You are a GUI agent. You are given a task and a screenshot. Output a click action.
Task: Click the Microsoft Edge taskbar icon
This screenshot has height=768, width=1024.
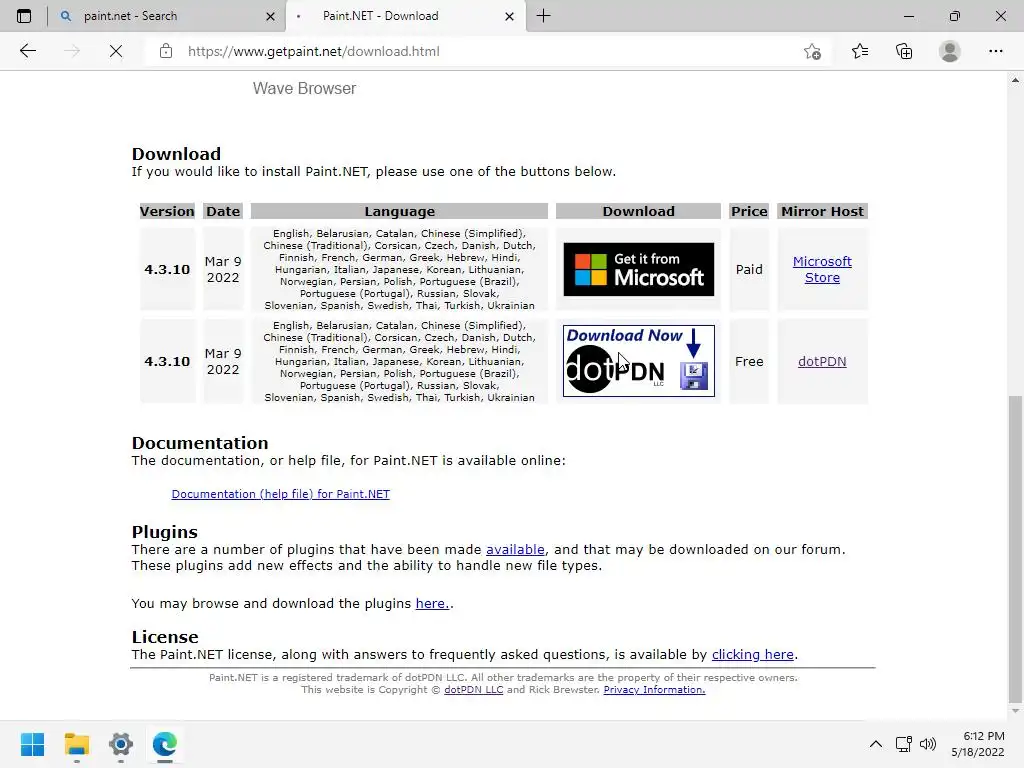165,744
